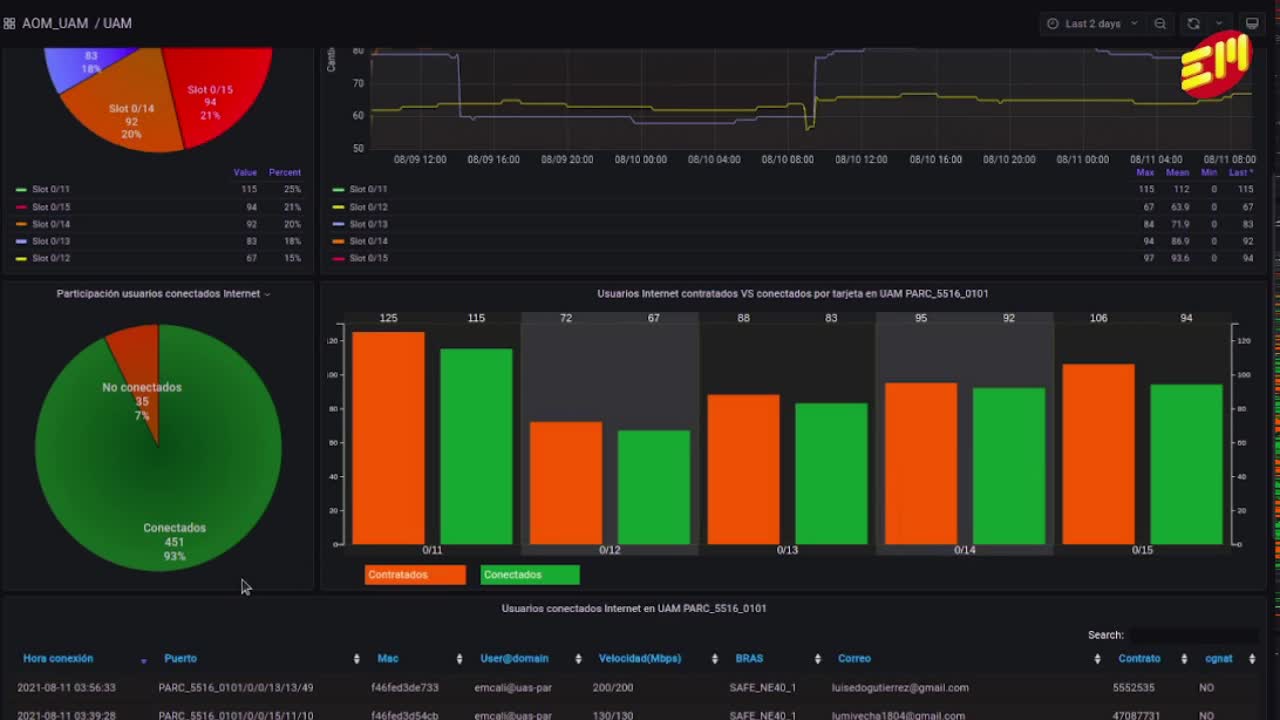Sort pie legend by Percent header
1280x720 pixels.
(x=284, y=172)
